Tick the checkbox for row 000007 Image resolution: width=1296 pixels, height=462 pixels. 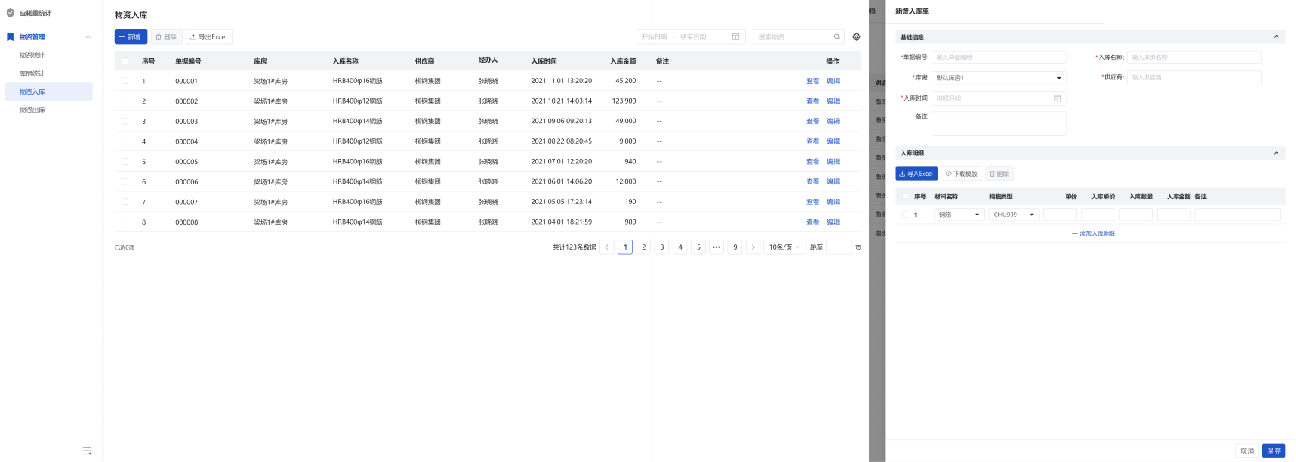(125, 201)
